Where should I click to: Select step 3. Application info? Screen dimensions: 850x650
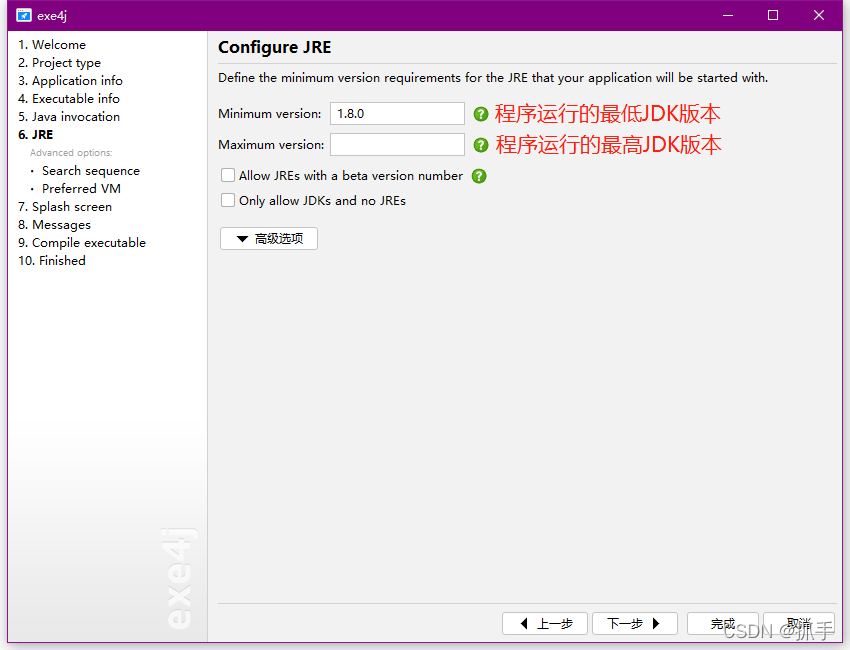(x=70, y=81)
